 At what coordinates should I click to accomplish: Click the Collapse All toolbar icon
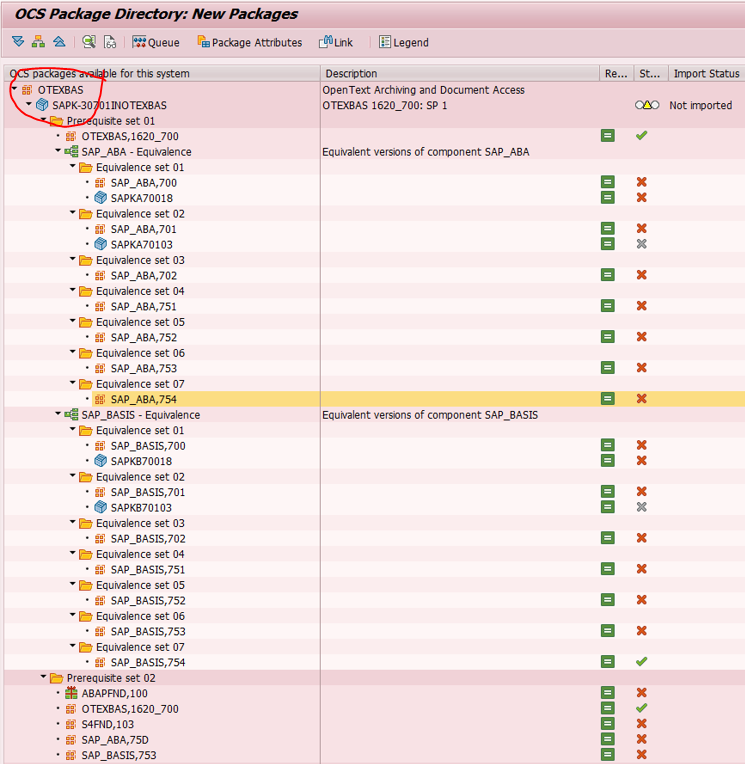59,42
